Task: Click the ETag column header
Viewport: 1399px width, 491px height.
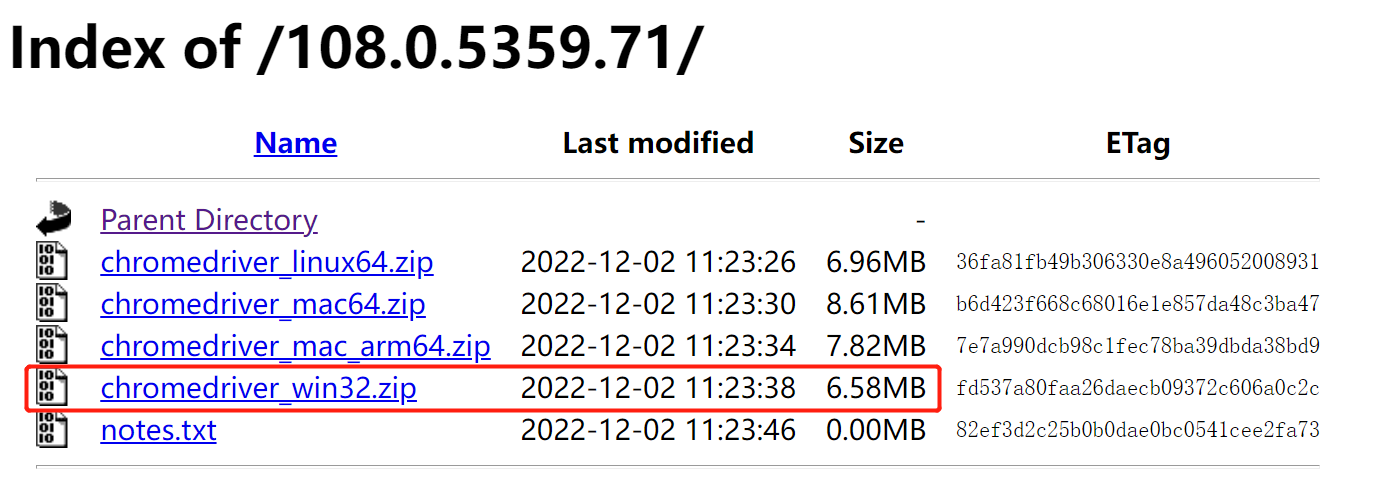Action: [1138, 143]
